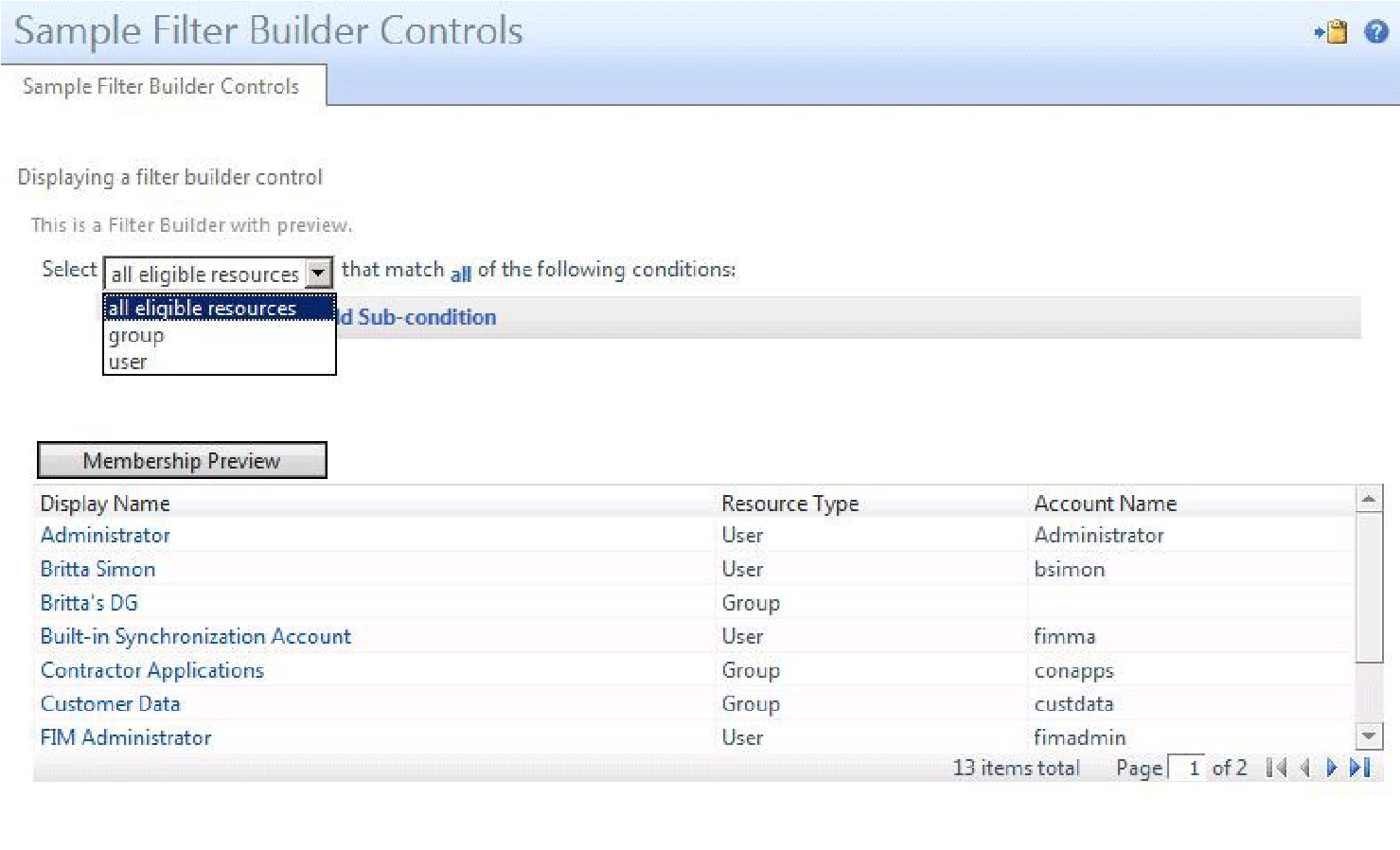
Task: Select Britta Simon from the results
Action: pyautogui.click(x=97, y=569)
